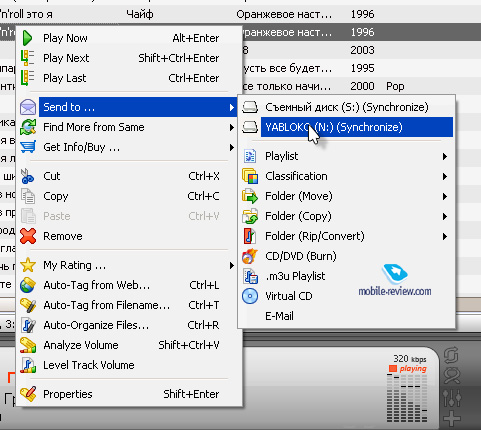
Task: Select Remove in the context menu
Action: click(x=129, y=236)
